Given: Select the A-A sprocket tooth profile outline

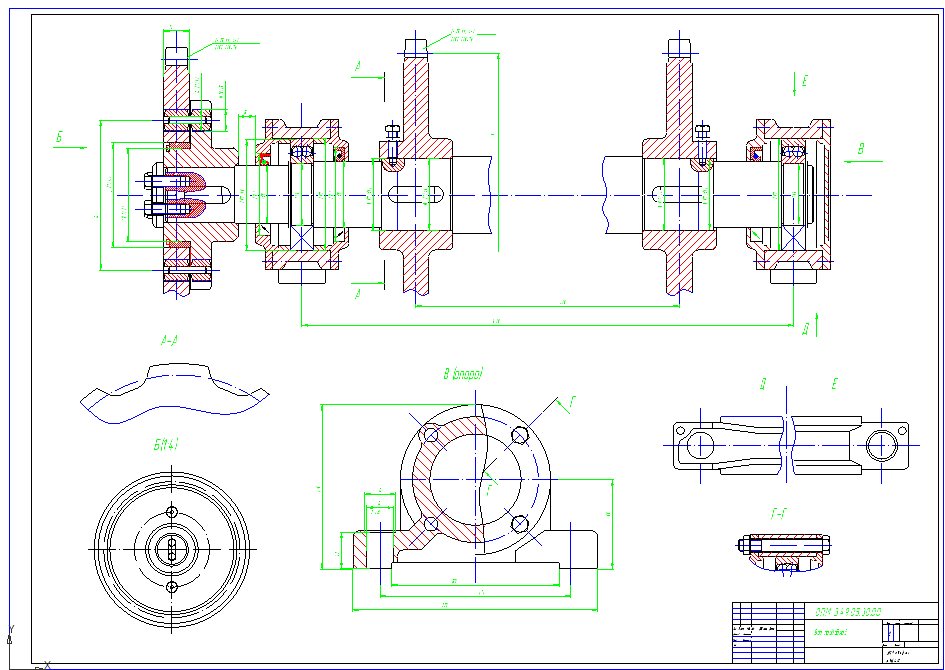Looking at the screenshot, I should click(x=174, y=393).
